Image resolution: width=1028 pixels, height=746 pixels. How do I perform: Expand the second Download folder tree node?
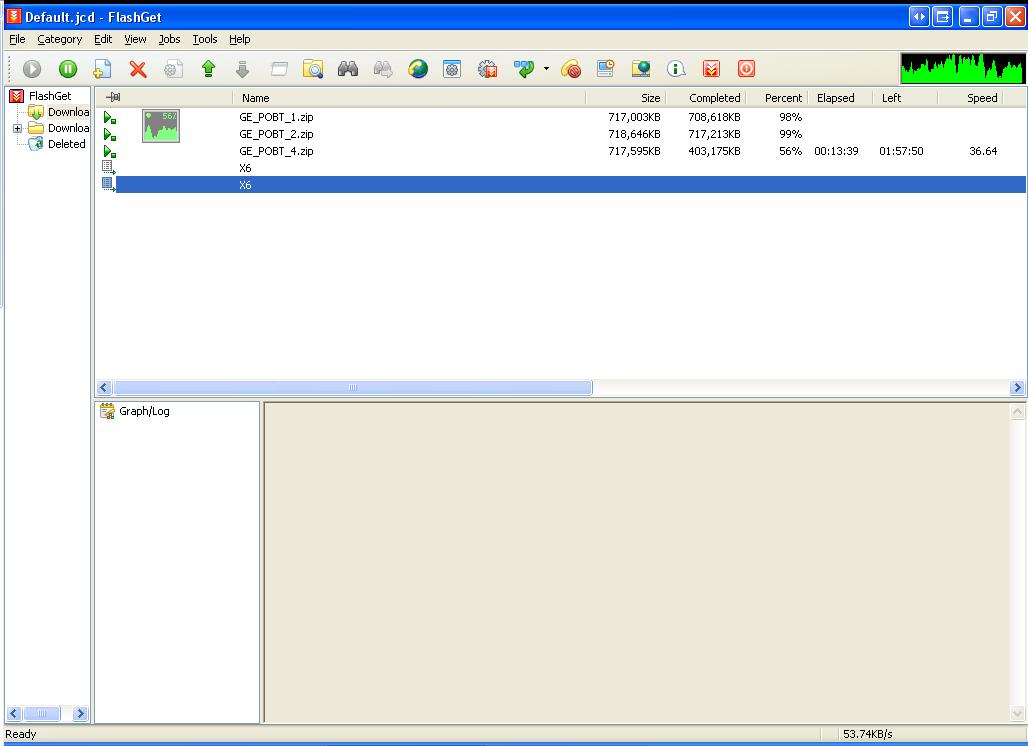18,129
